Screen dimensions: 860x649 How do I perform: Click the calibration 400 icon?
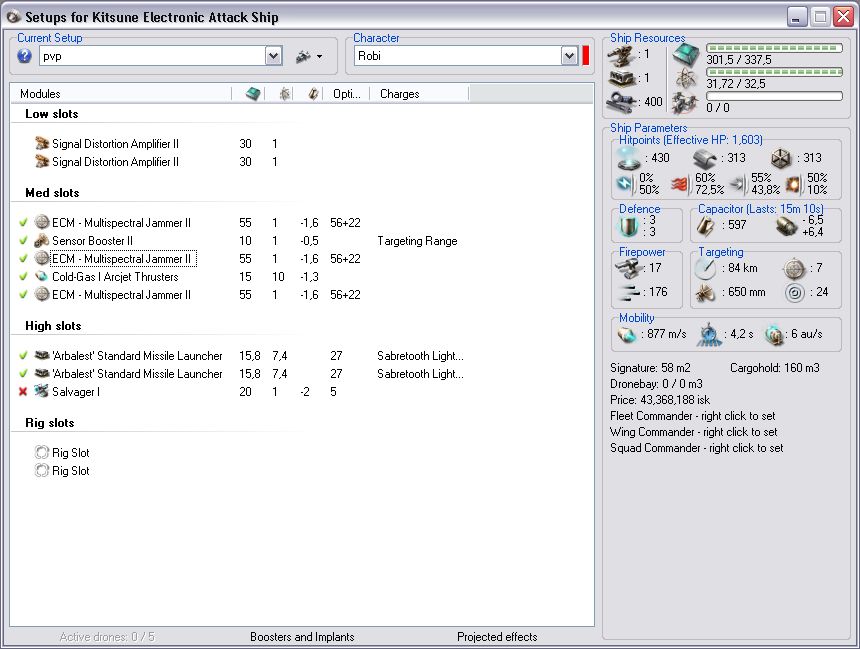621,102
